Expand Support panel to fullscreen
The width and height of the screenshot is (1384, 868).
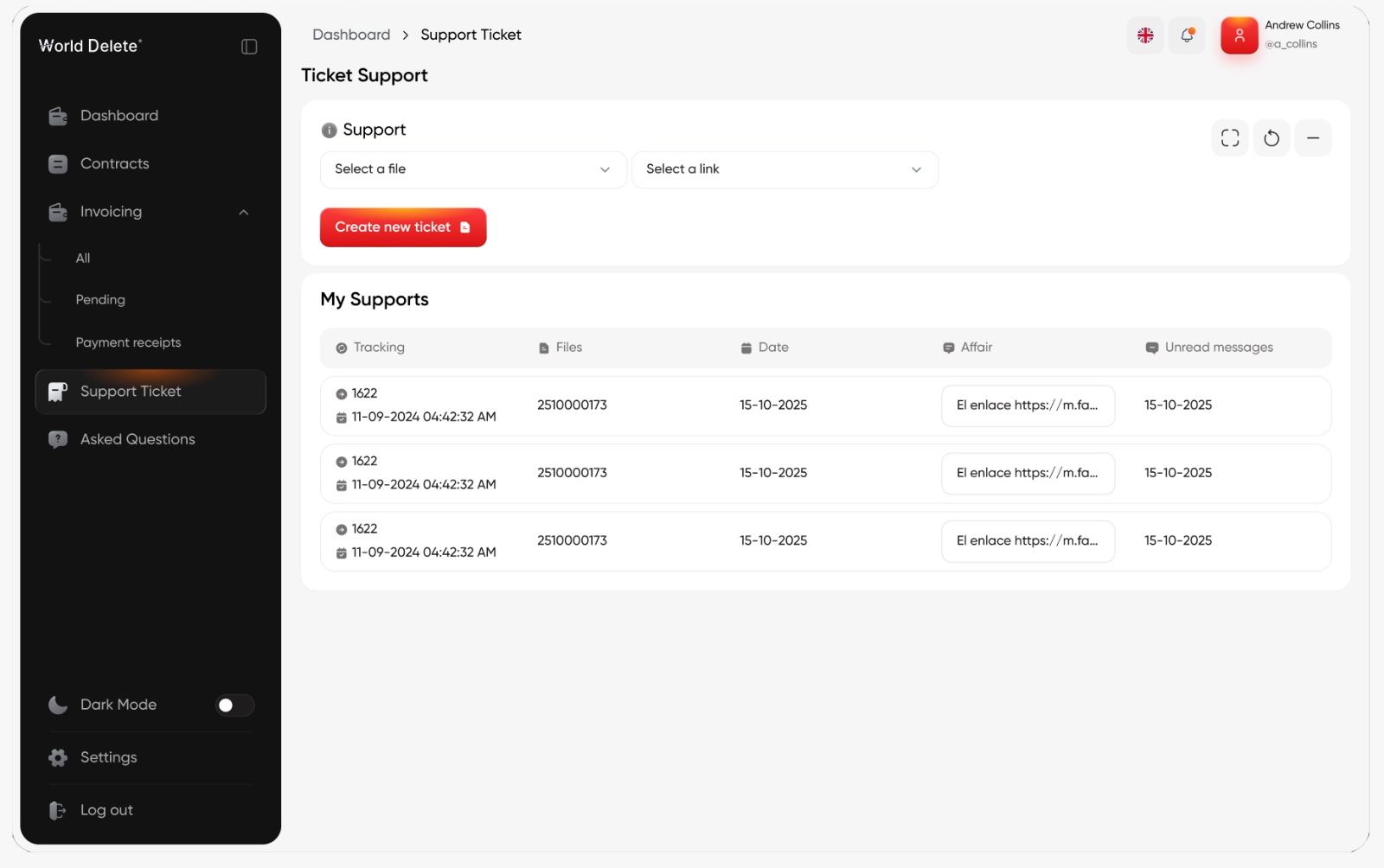(1230, 138)
